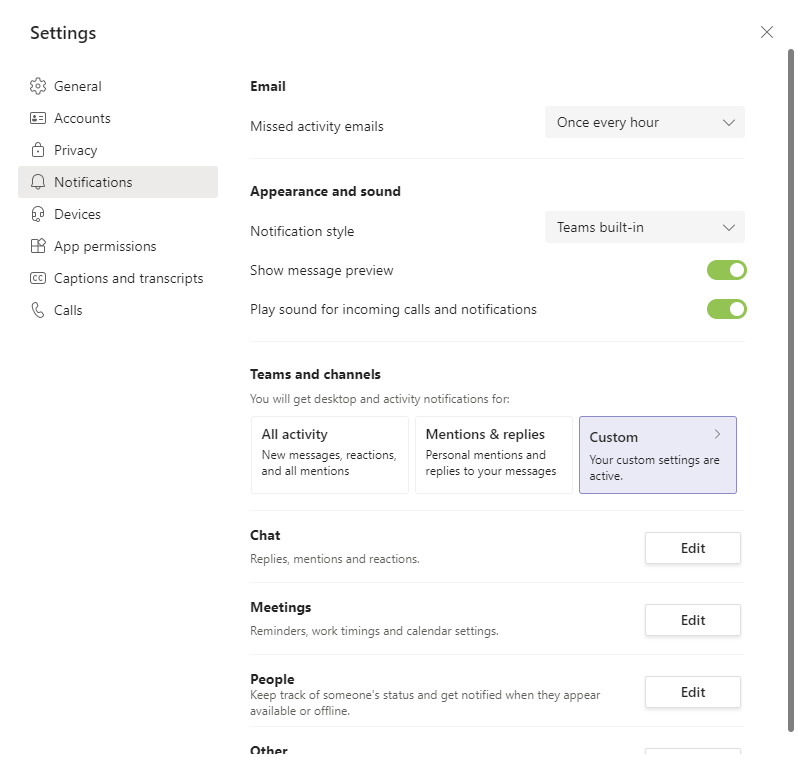798x765 pixels.
Task: Click the Calls phone icon
Action: [38, 310]
